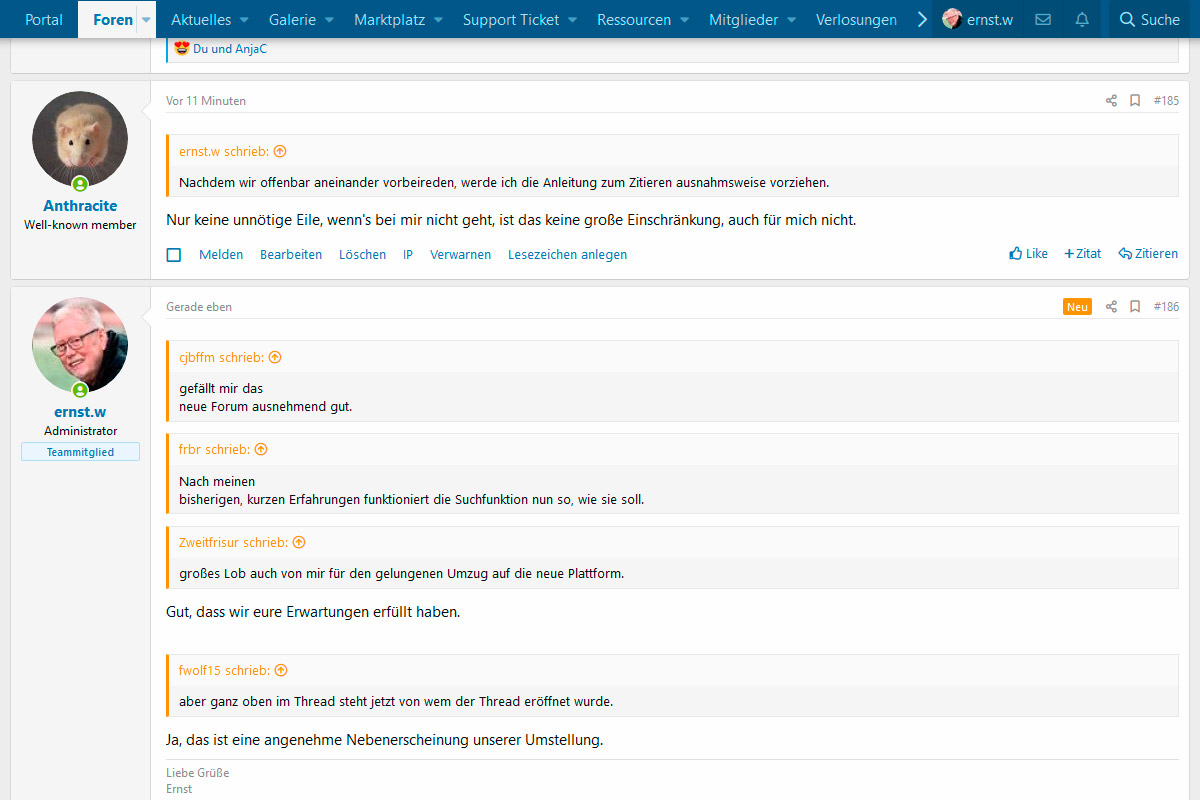Expand the Foren dropdown arrow
This screenshot has height=800, width=1200.
pos(146,20)
